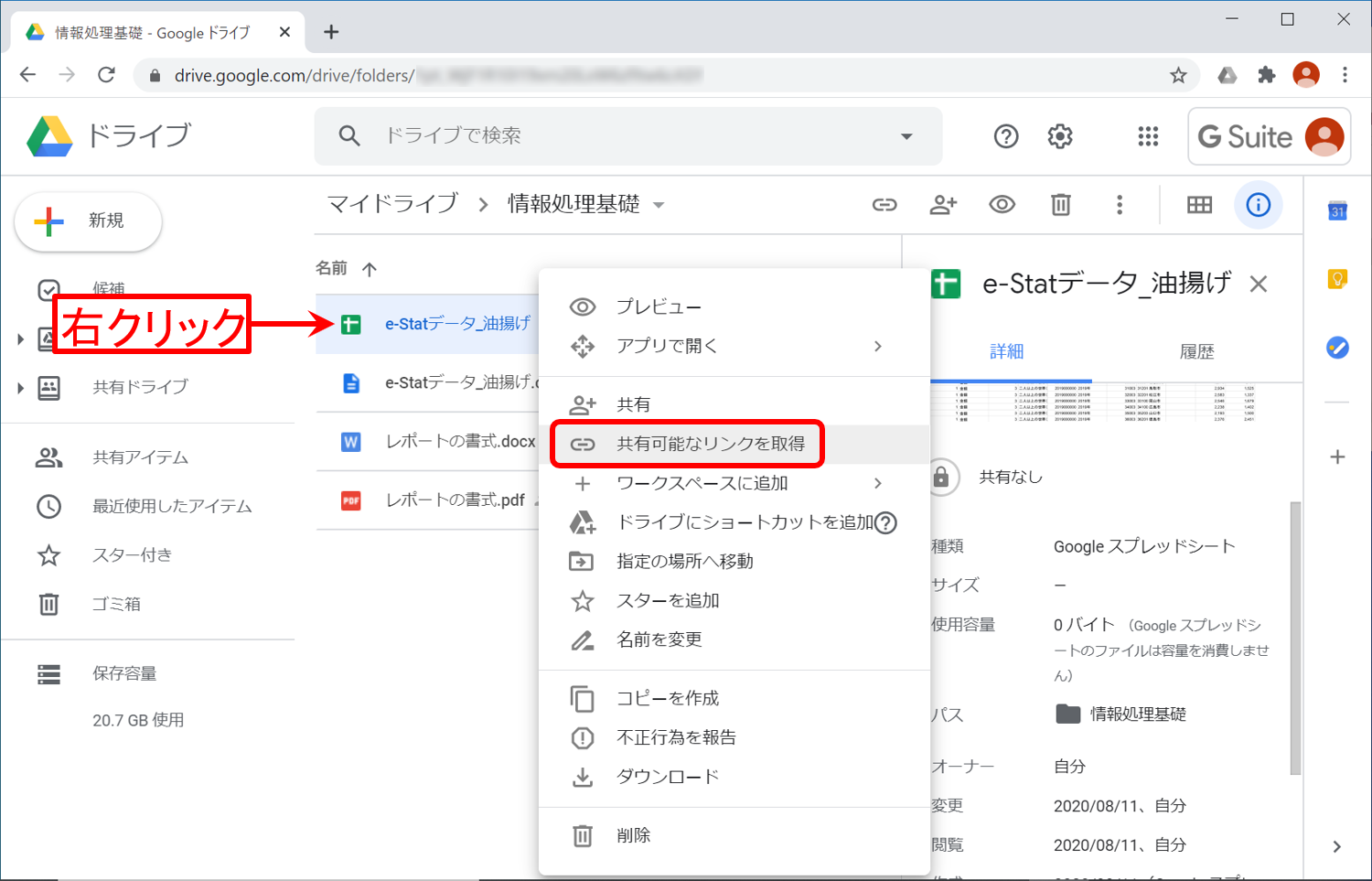The height and width of the screenshot is (881, 1372).
Task: Choose 共有可能なリンクを取得 menu item
Action: 734,444
